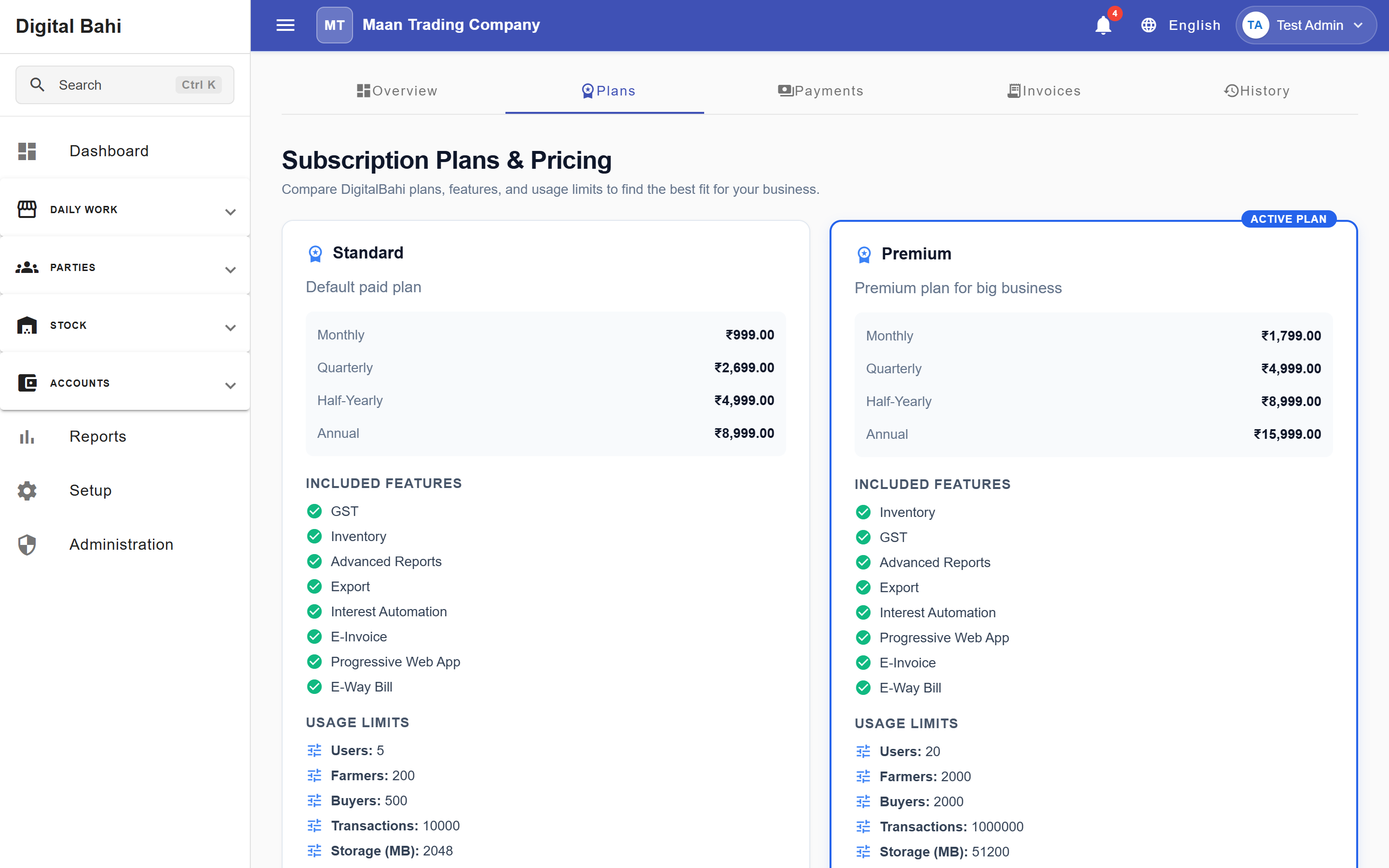Screen dimensions: 1389x868
Task: Click the search magnifier icon
Action: (37, 85)
